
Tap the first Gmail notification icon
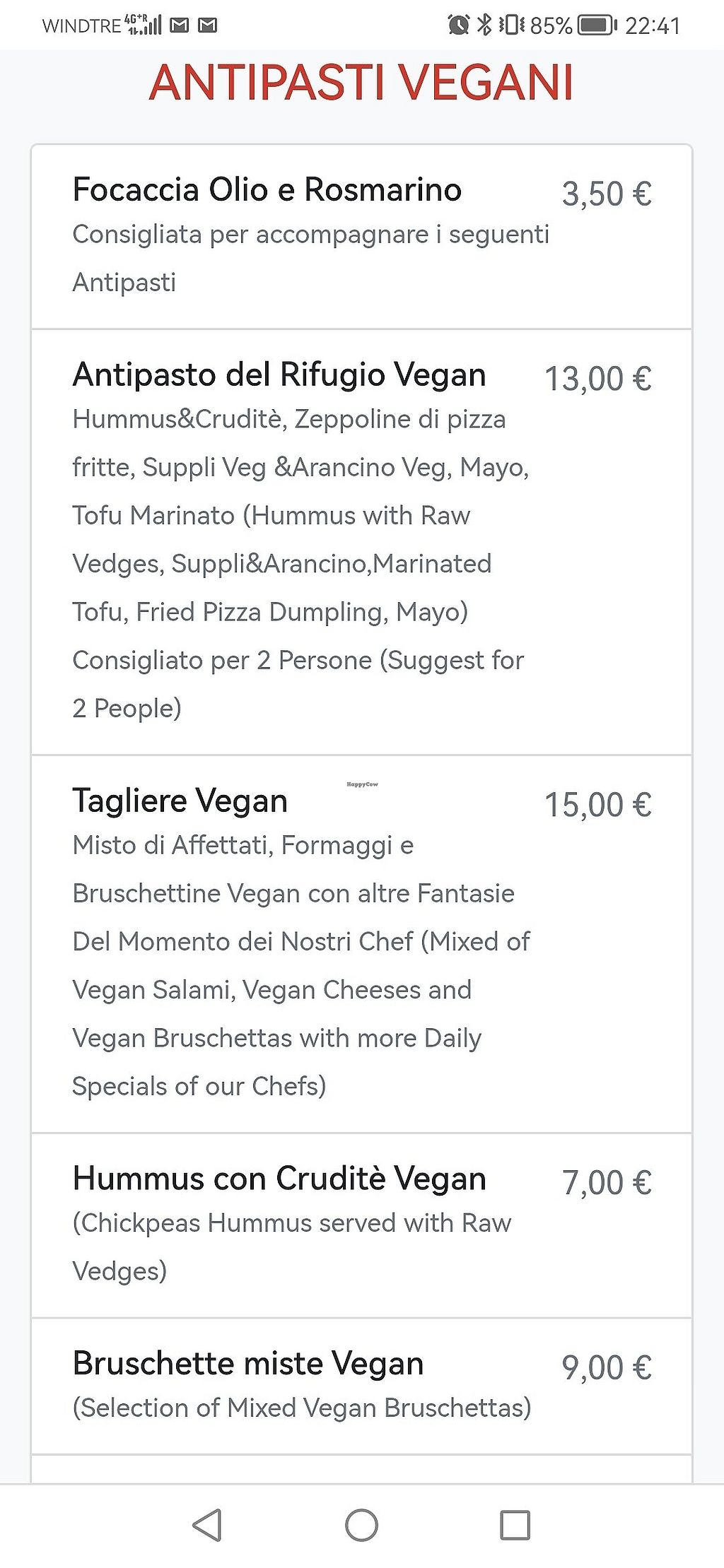pyautogui.click(x=180, y=26)
